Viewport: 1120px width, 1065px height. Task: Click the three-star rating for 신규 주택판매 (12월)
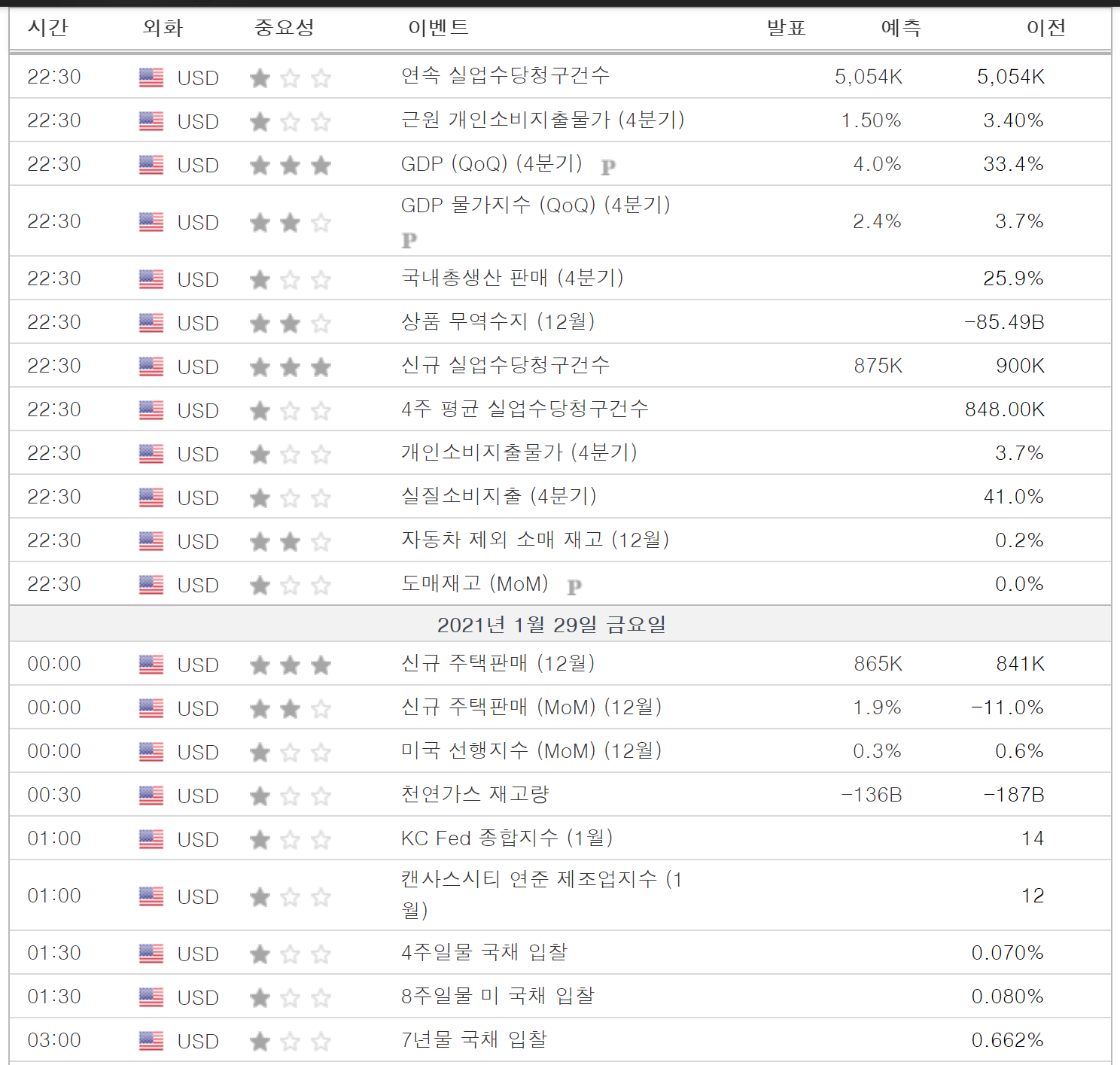tap(291, 665)
